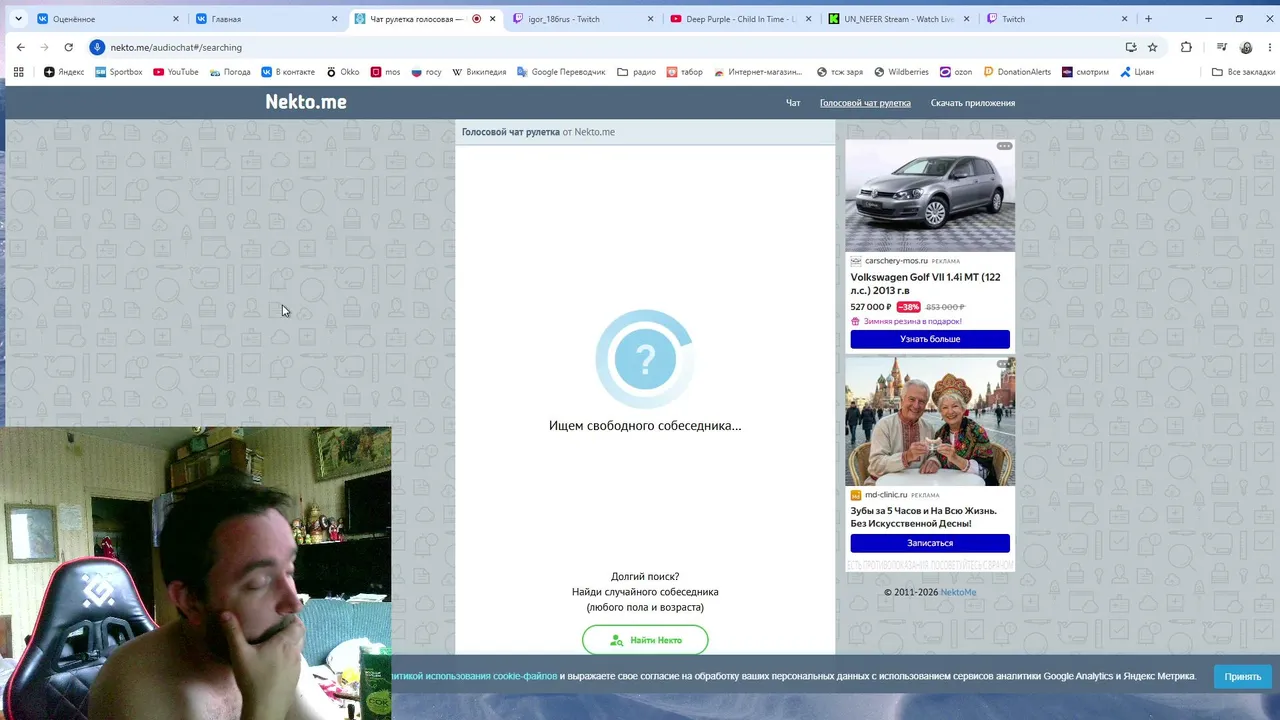
Task: Open the Интернет-магазин bookmark
Action: (757, 72)
